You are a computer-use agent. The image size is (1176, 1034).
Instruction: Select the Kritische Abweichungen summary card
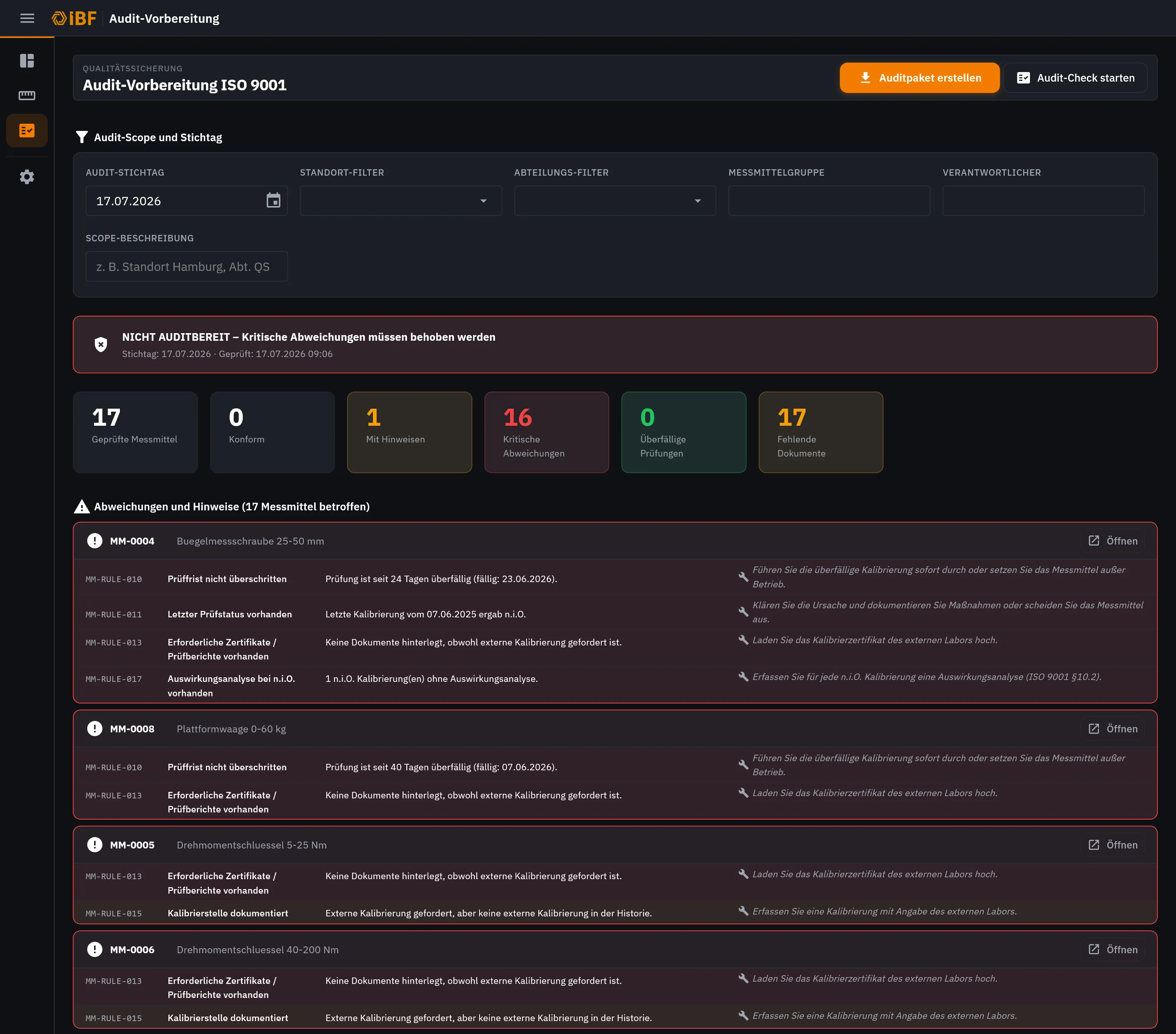coord(547,432)
